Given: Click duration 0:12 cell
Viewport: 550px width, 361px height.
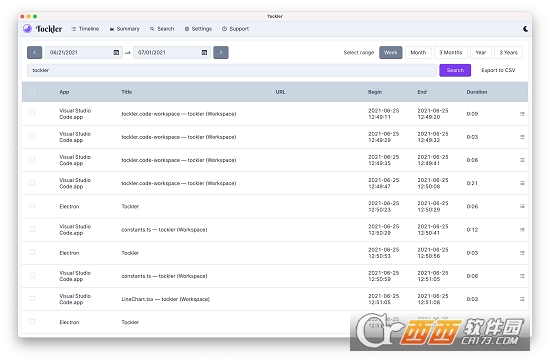Looking at the screenshot, I should [472, 230].
